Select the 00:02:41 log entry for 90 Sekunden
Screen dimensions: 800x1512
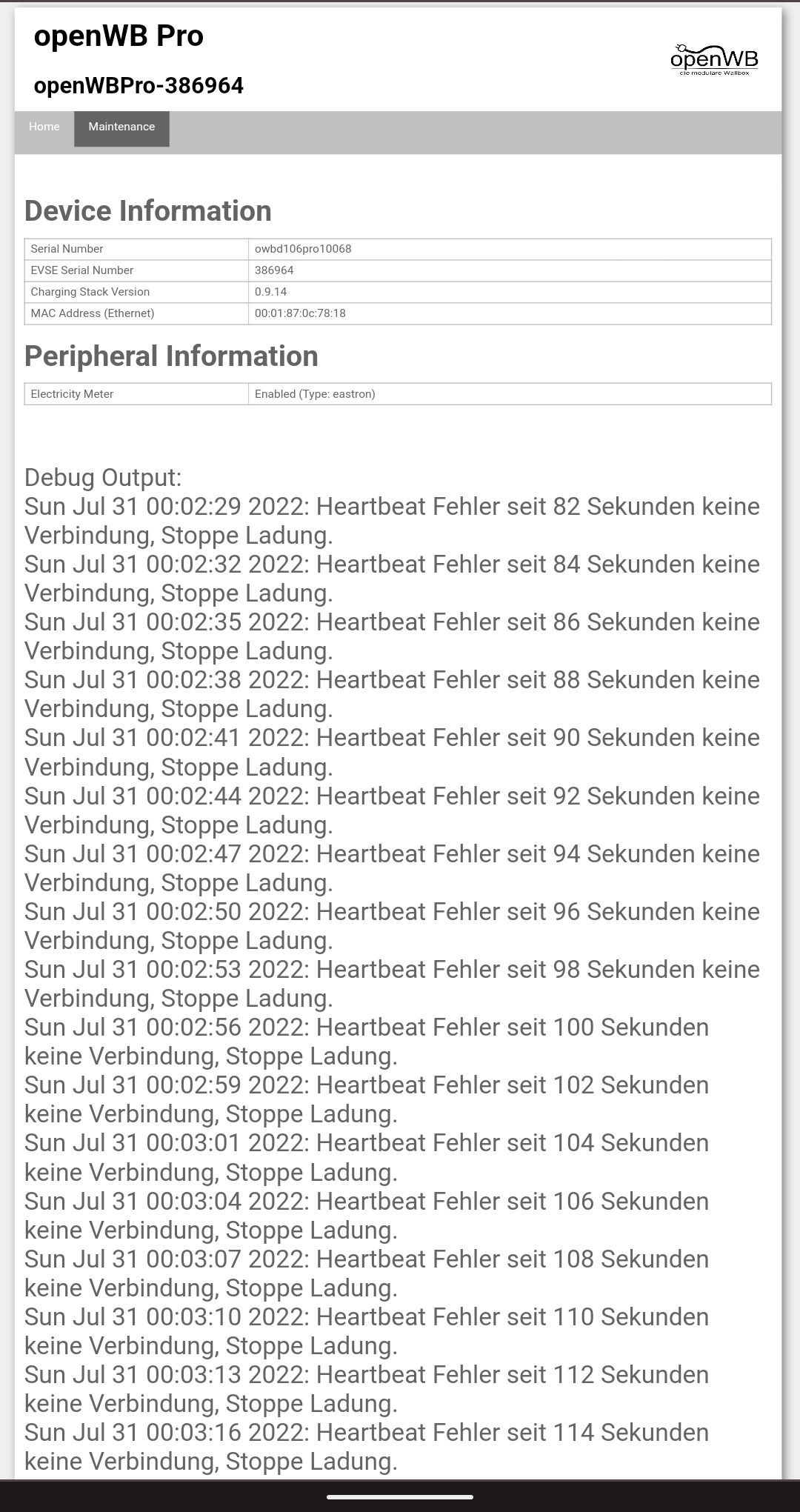point(391,752)
